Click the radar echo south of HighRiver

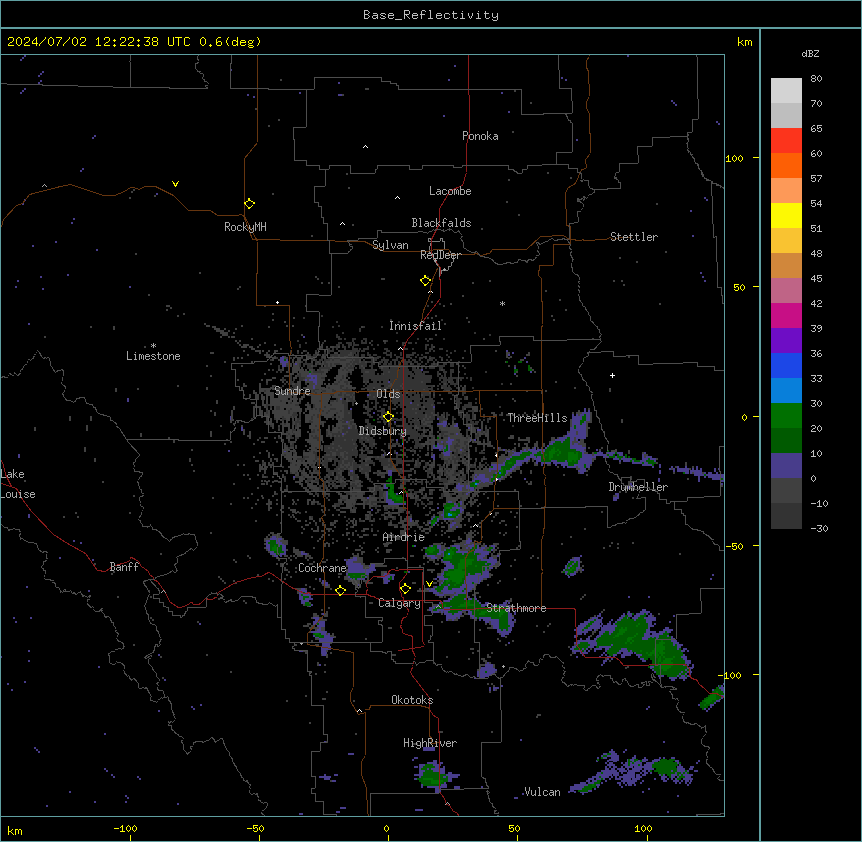434,774
